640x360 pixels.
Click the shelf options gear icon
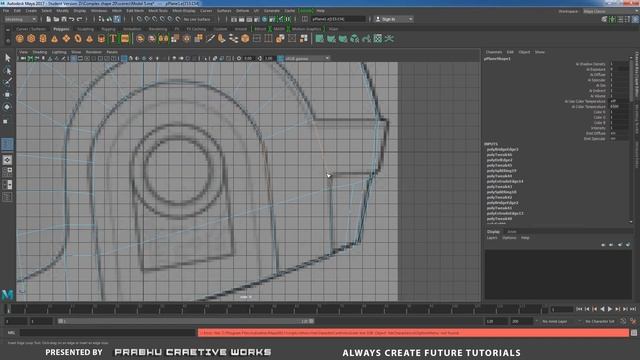coord(8,40)
